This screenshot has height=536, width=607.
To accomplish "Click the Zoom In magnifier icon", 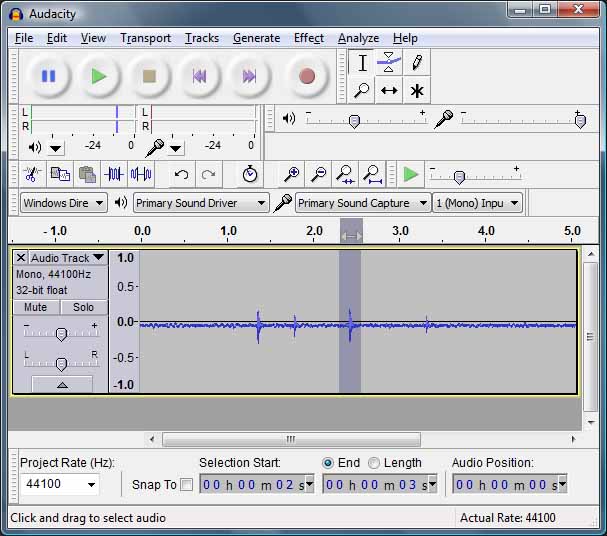I will point(291,175).
